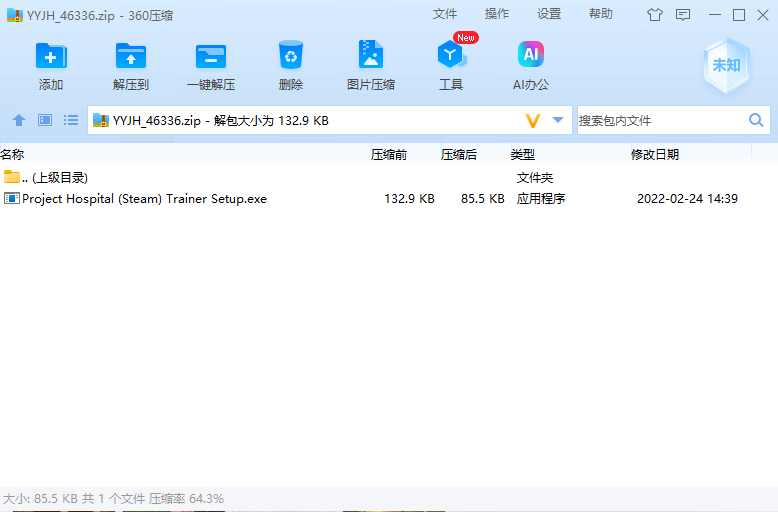Click the 删除 (Delete) trash icon

pos(291,55)
